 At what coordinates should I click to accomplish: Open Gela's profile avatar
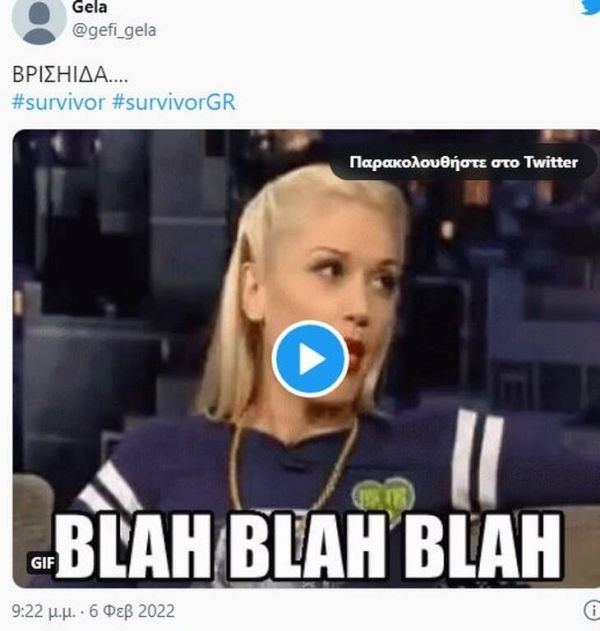39,20
